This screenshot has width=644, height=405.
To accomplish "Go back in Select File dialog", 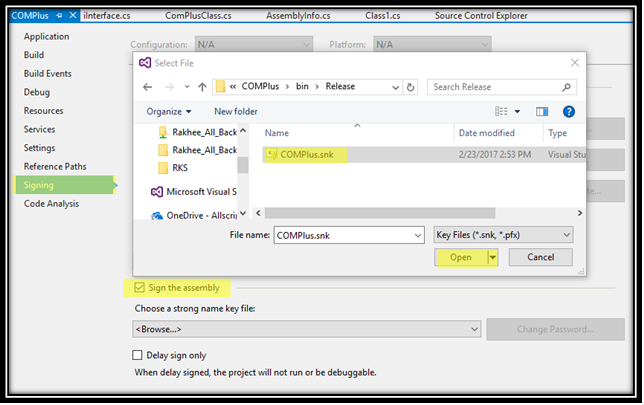I will point(147,87).
